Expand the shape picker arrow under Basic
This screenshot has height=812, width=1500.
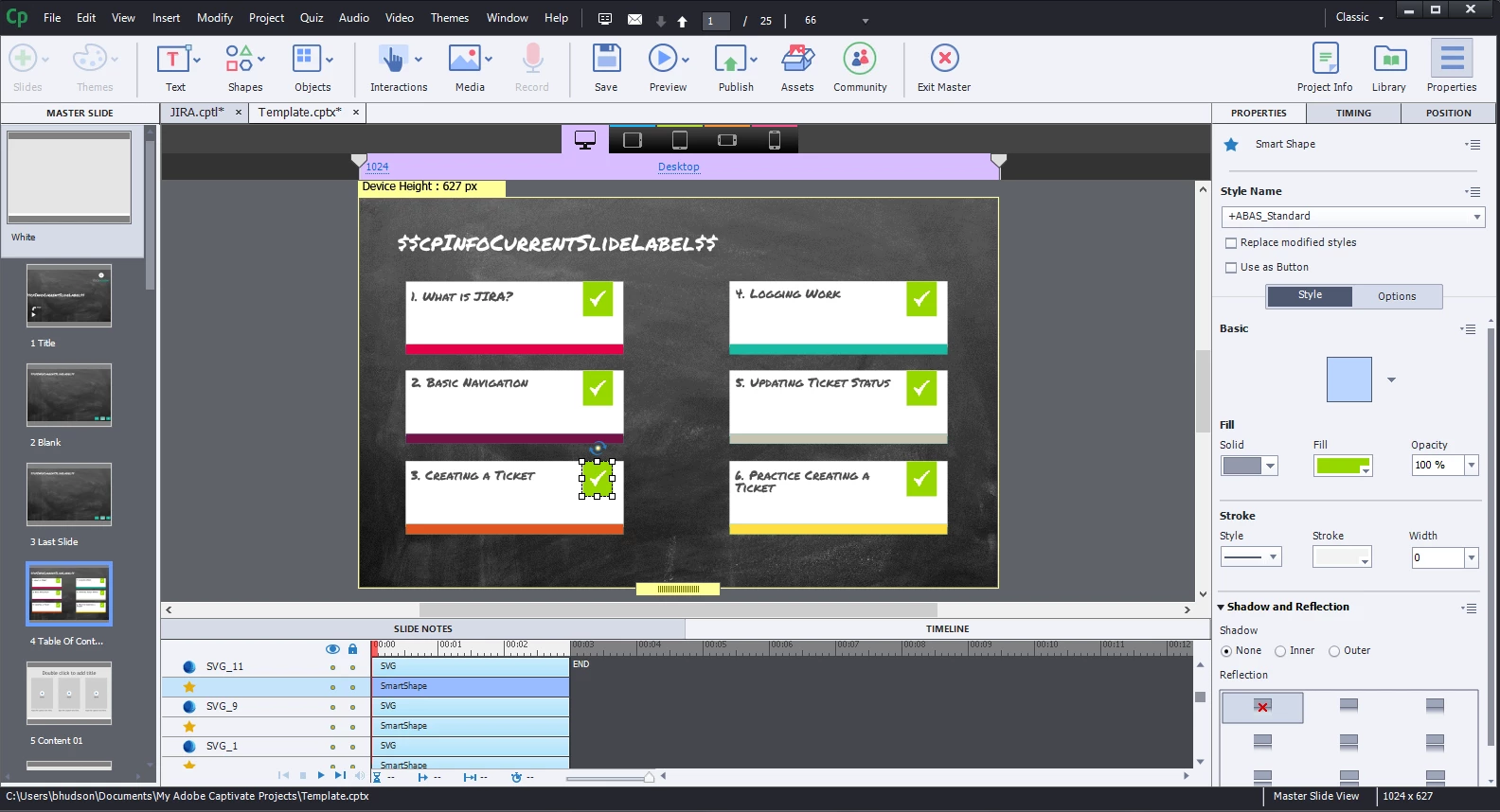pos(1391,380)
